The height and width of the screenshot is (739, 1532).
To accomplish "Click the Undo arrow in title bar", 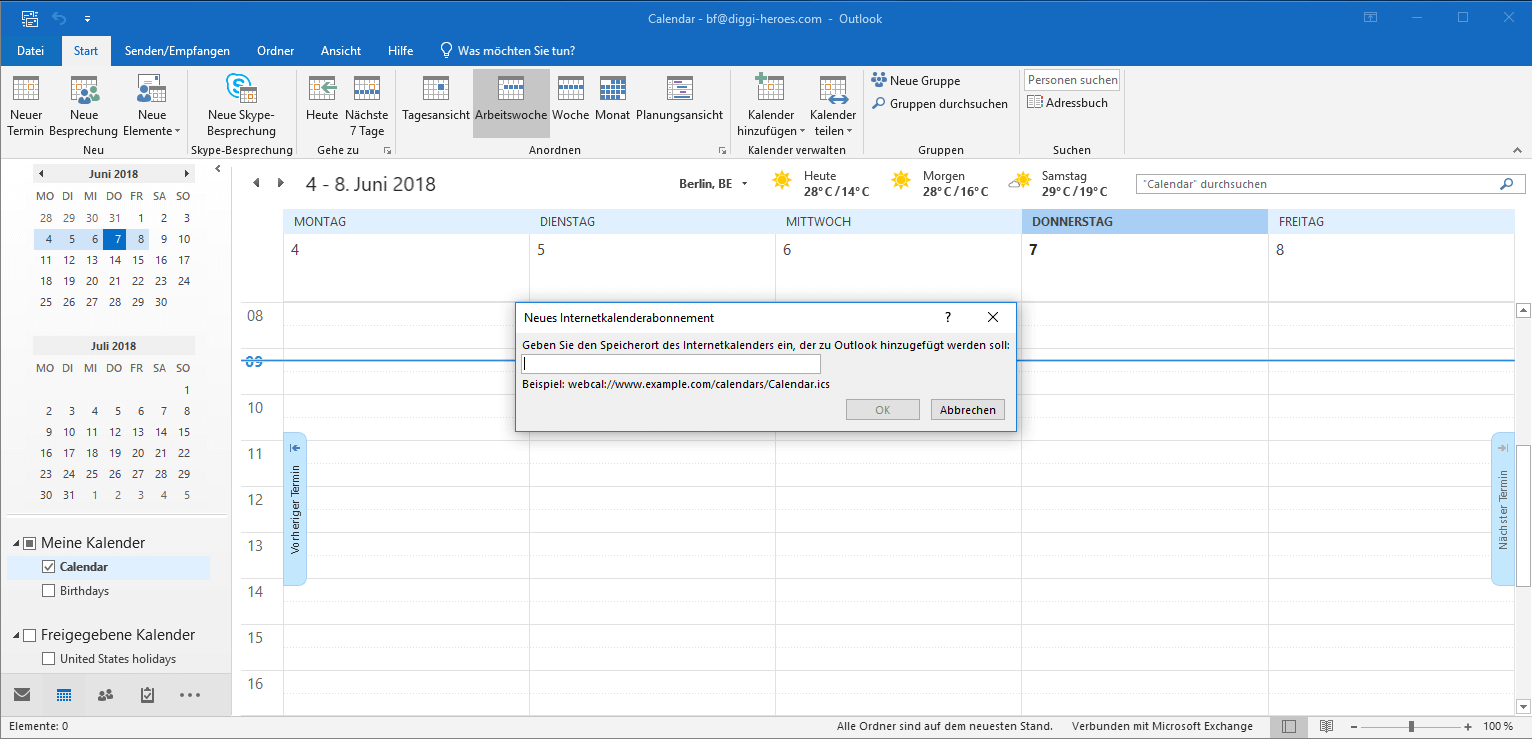I will point(58,18).
